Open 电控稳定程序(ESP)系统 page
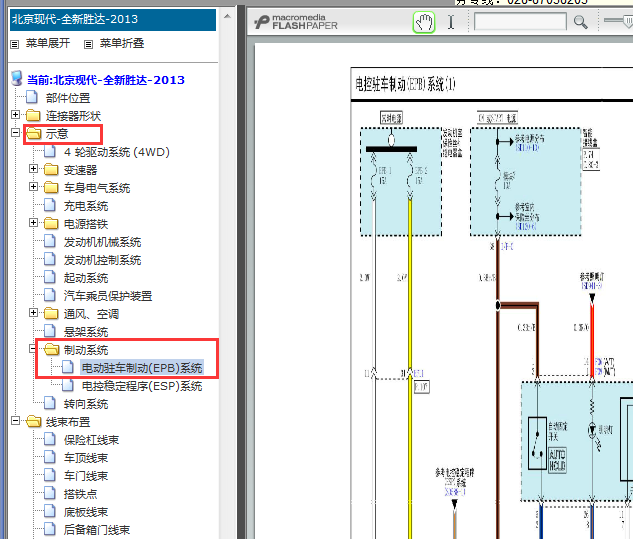Screen dimensions: 633x539 tap(142, 386)
